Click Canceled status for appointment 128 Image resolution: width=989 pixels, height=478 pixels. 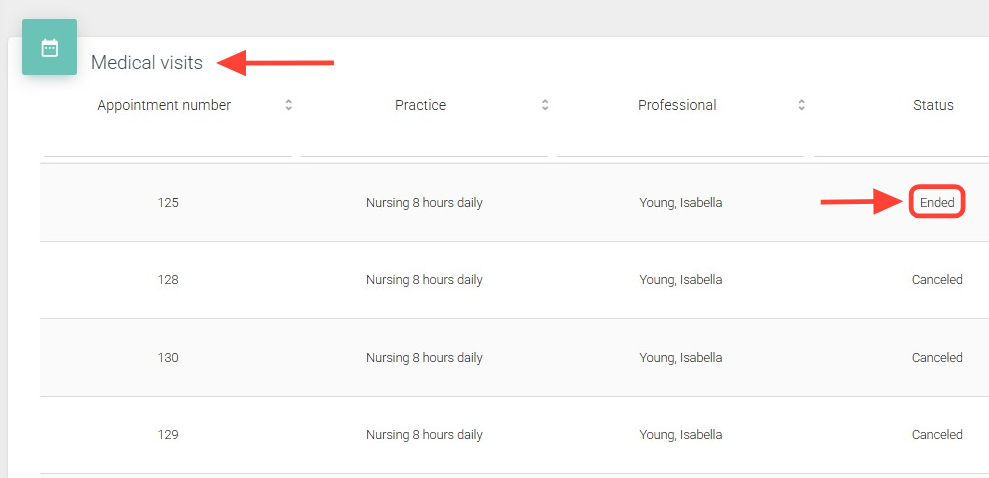[937, 280]
